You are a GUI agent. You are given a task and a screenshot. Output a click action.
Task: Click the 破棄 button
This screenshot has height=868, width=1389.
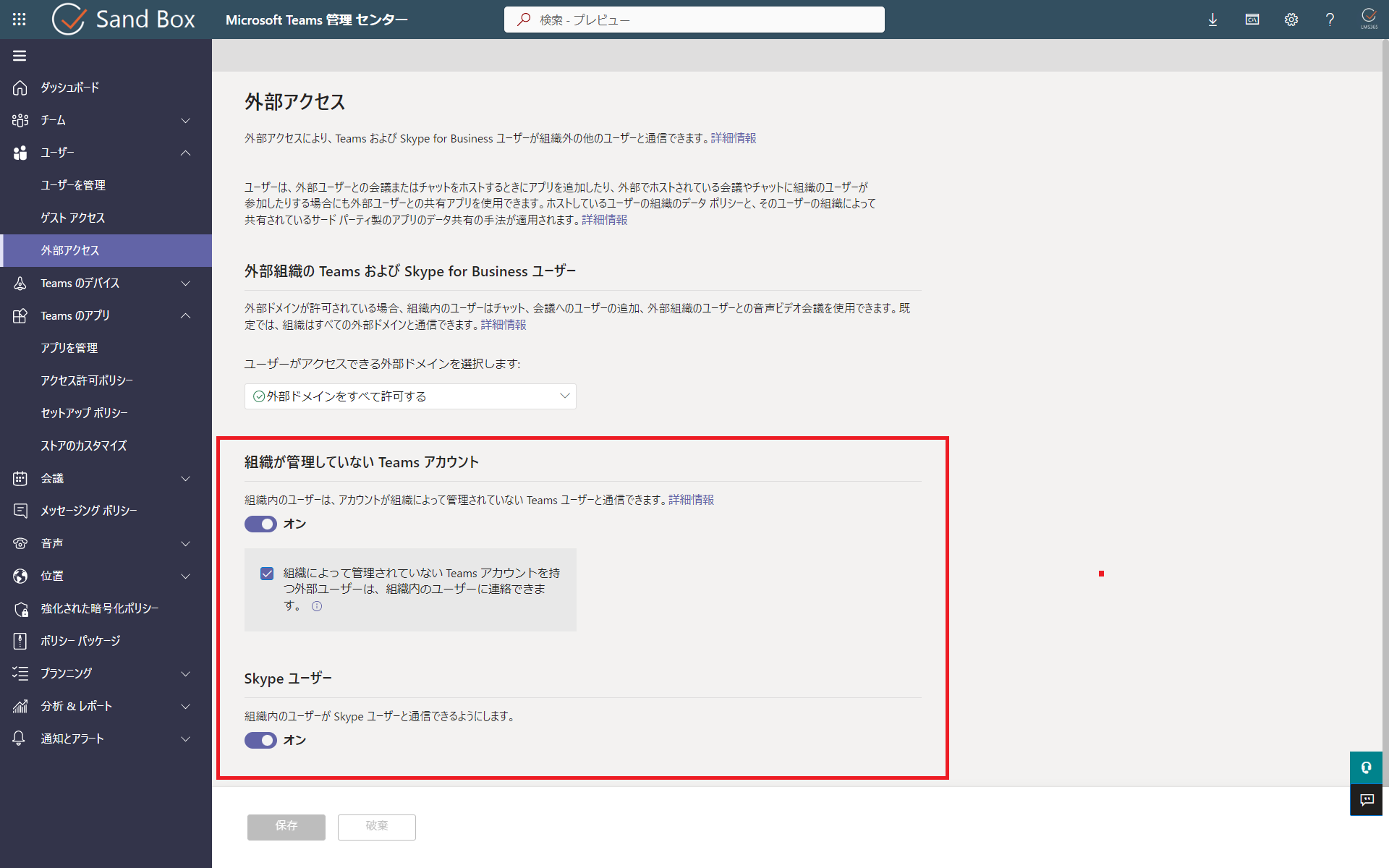pos(377,827)
